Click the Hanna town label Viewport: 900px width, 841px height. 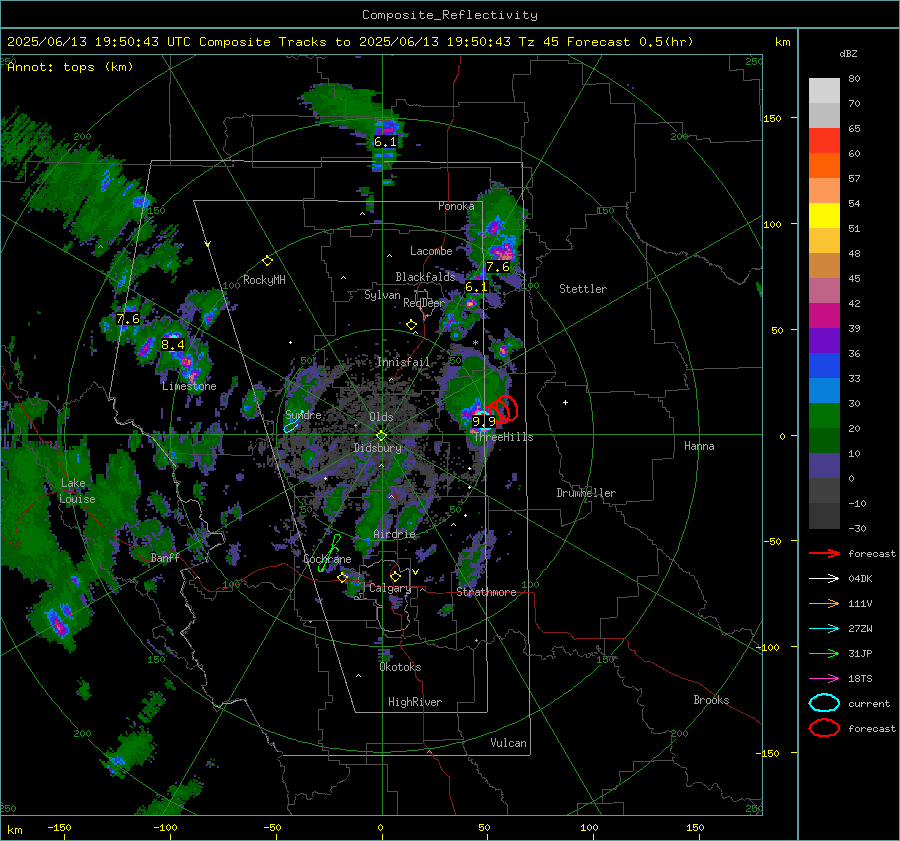699,446
